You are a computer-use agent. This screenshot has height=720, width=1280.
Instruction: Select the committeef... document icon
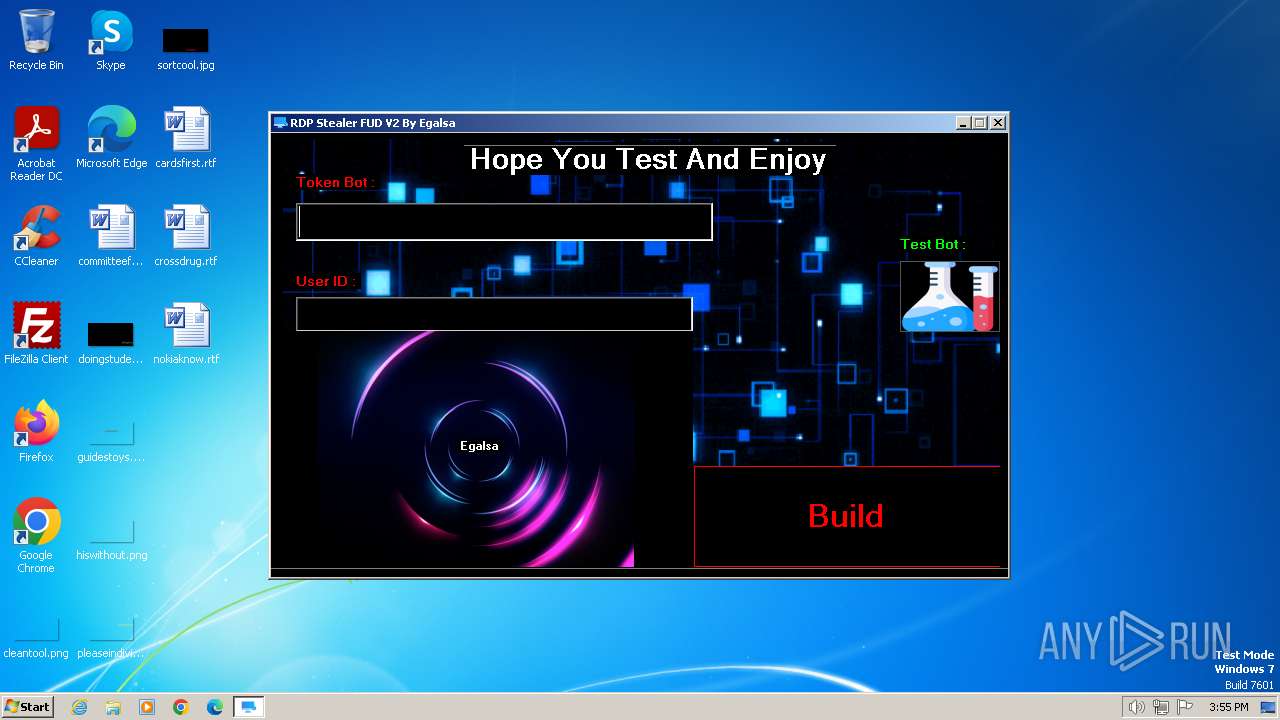pos(111,237)
